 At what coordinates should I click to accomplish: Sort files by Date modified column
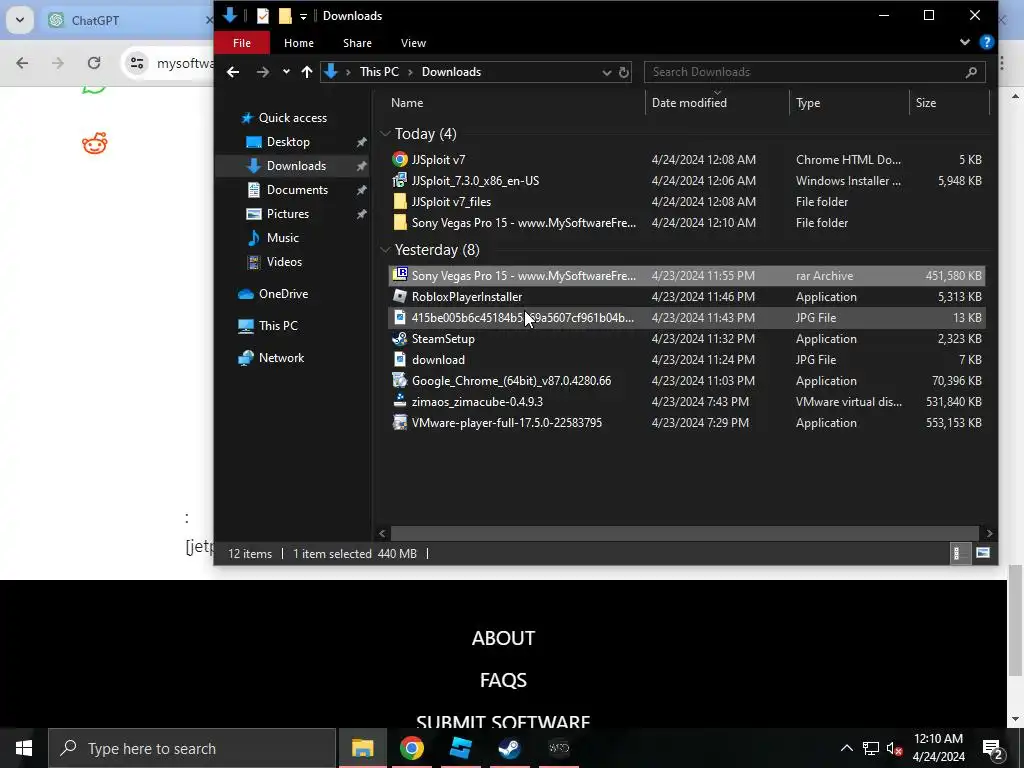click(689, 103)
